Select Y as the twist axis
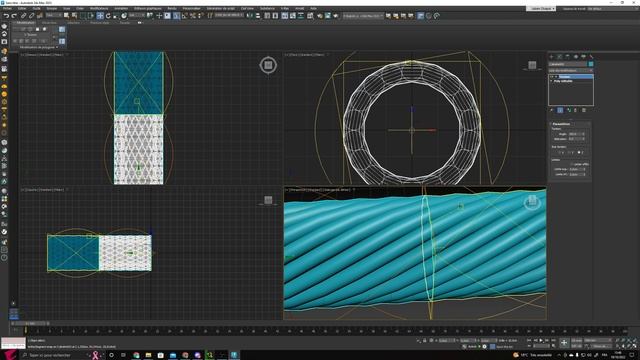640x360 pixels. 569,152
